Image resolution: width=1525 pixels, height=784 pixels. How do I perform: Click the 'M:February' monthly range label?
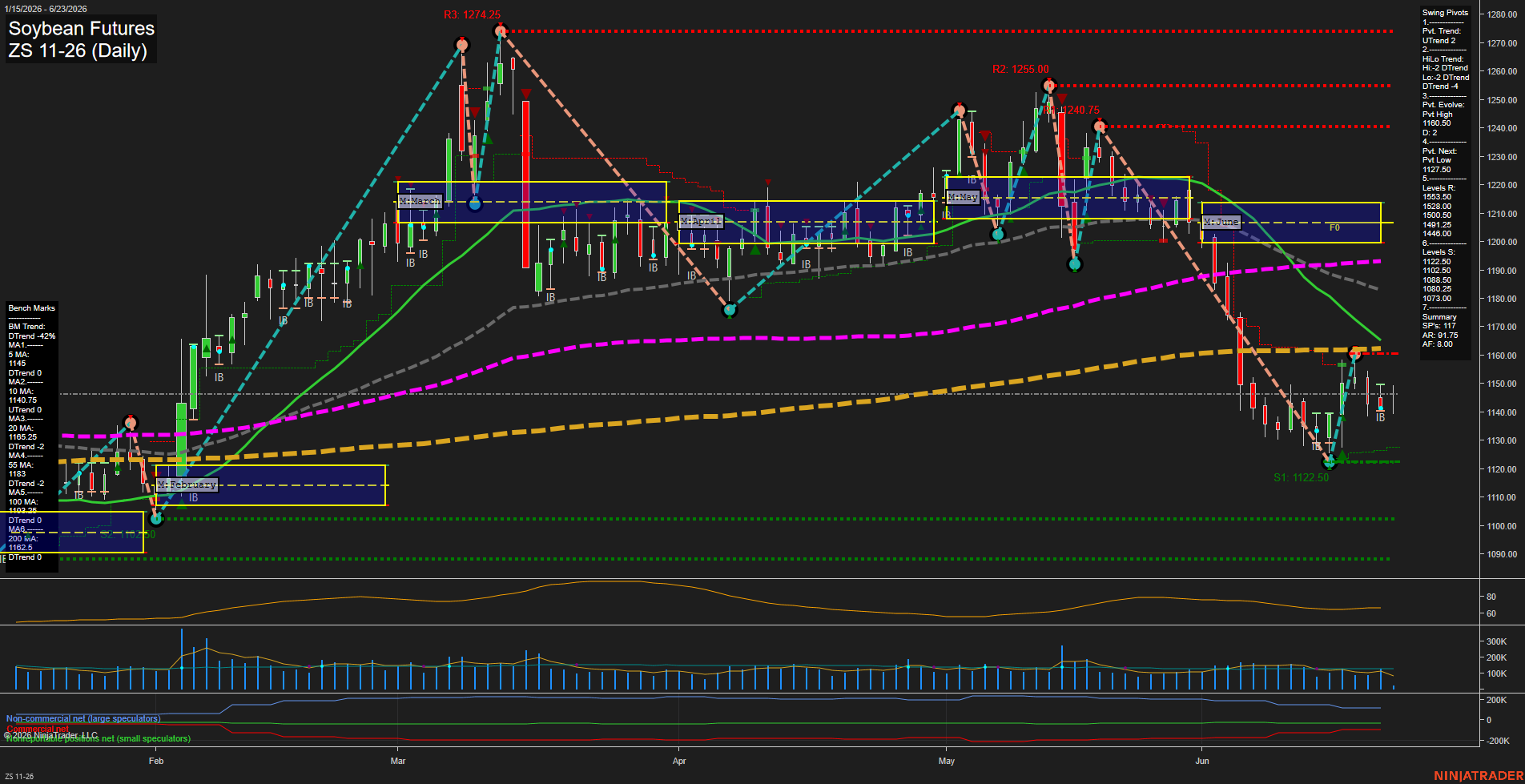[187, 484]
